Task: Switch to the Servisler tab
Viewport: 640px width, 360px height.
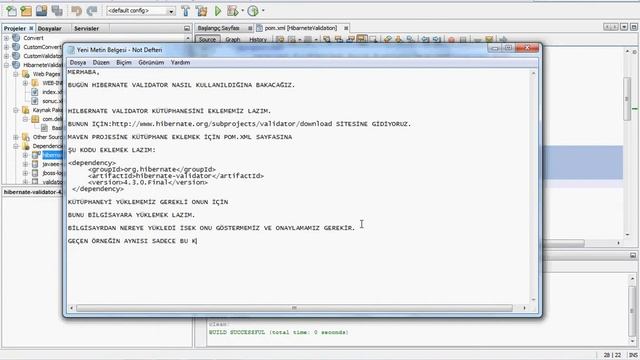Action: click(x=87, y=29)
